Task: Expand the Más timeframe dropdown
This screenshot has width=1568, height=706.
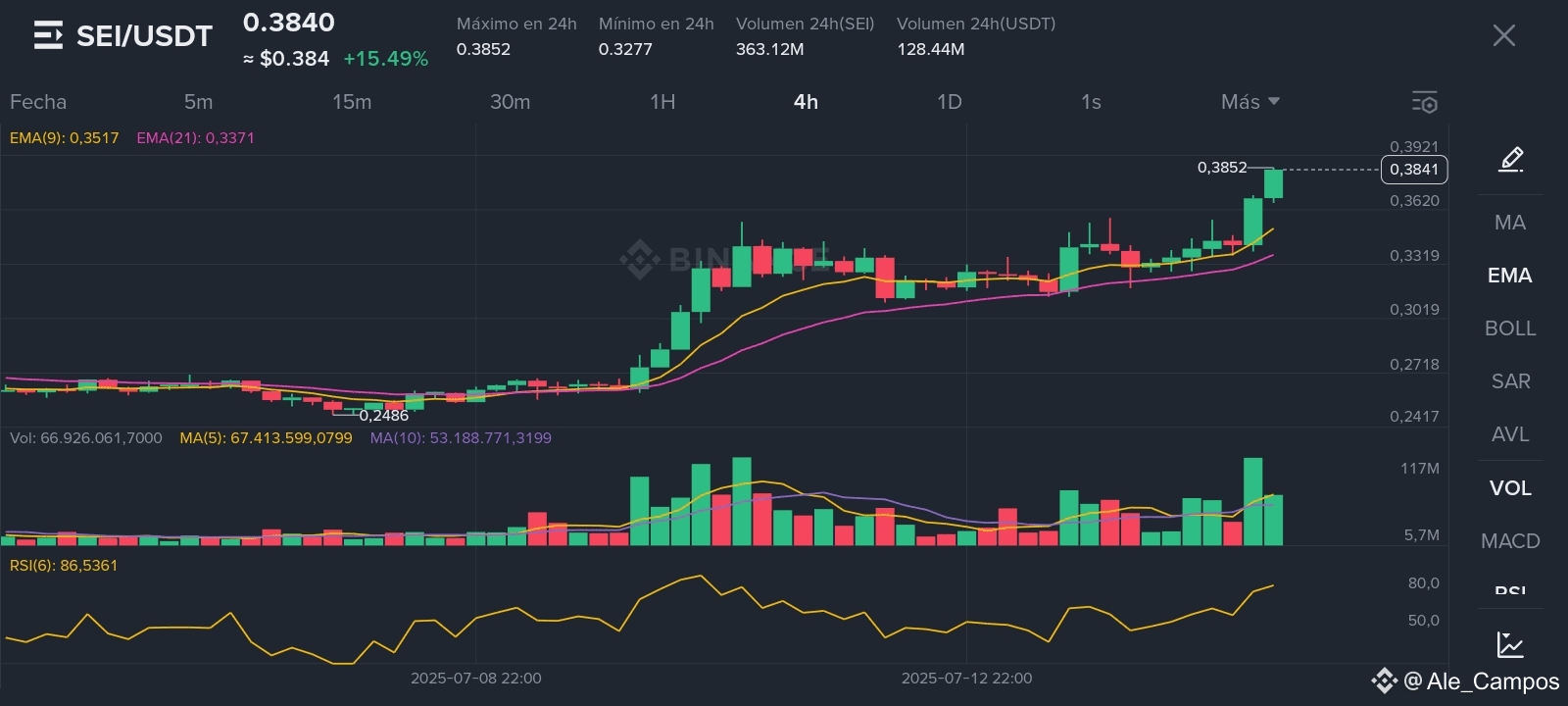Action: tap(1250, 102)
